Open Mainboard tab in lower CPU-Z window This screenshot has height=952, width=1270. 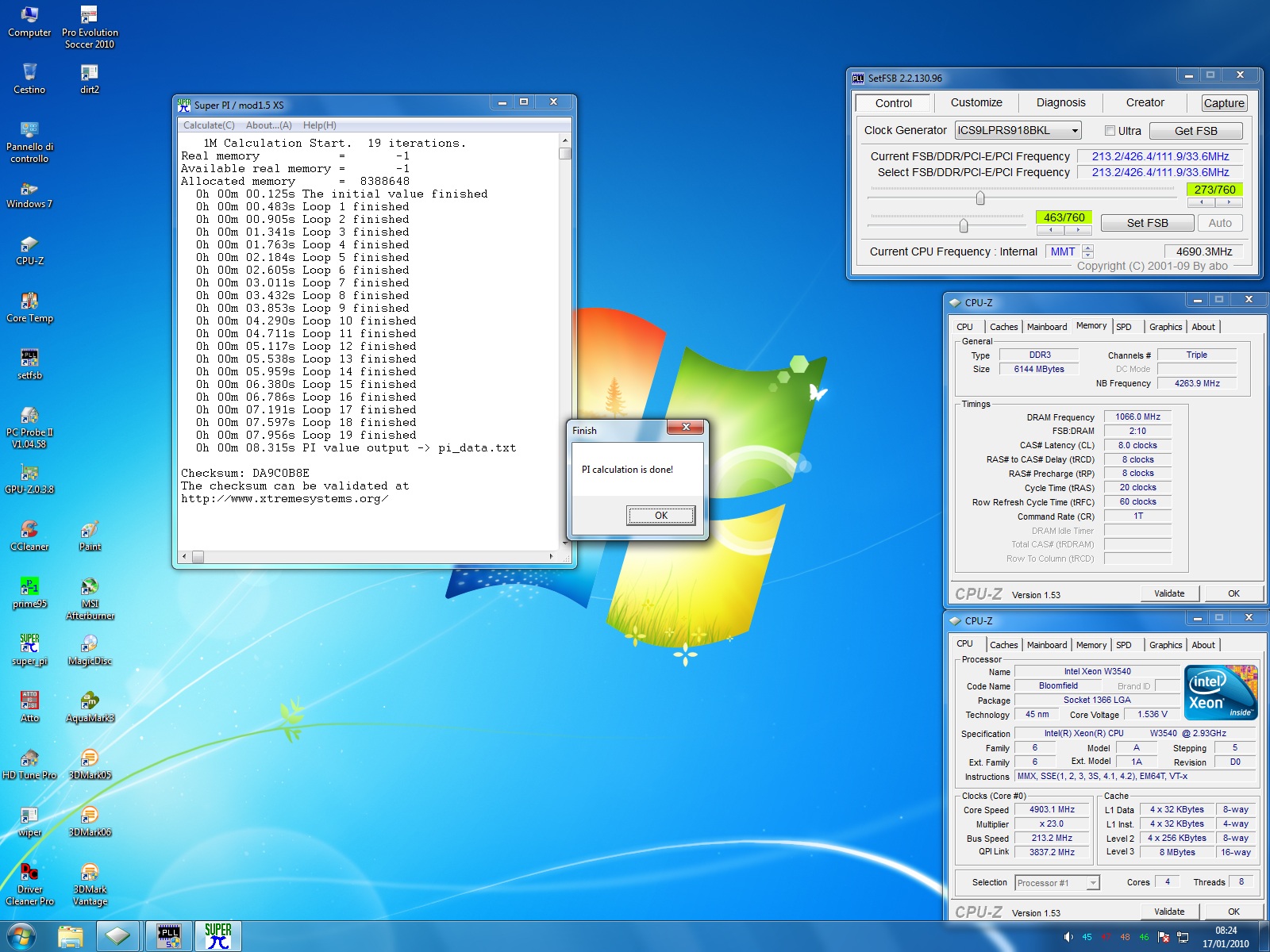pyautogui.click(x=1047, y=645)
